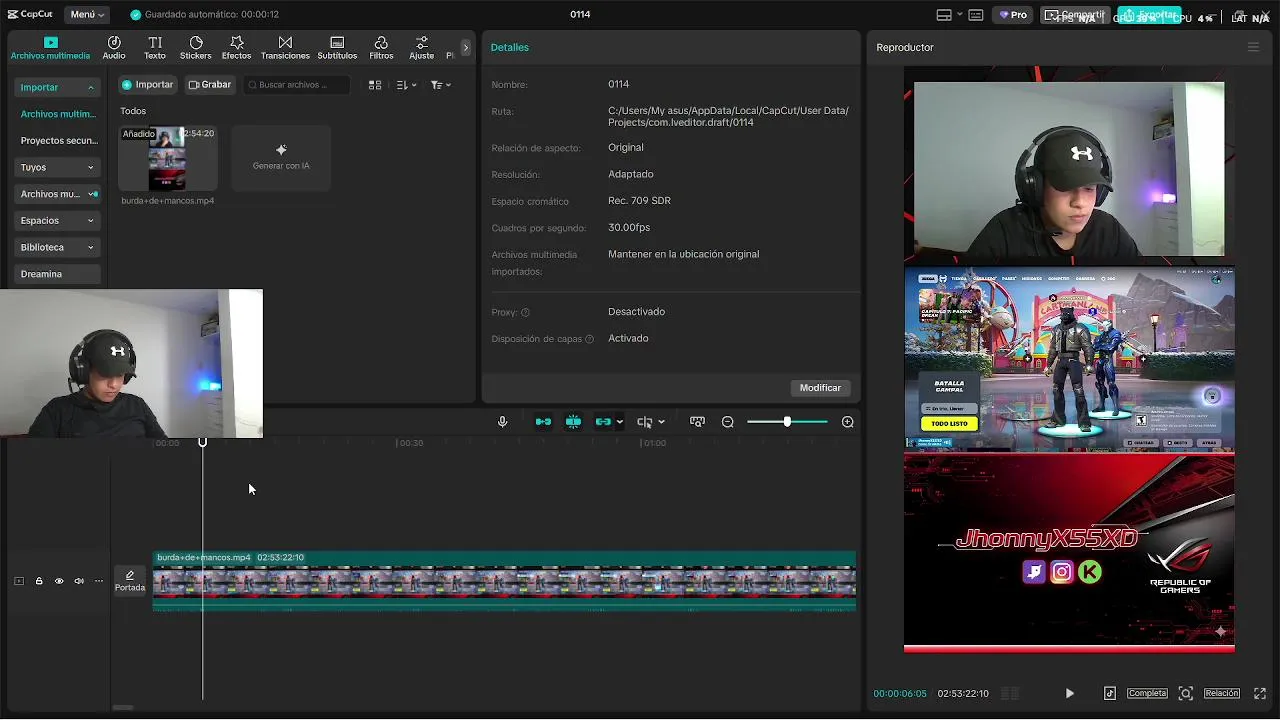This screenshot has height=720, width=1280.
Task: Click the Importar button in media panel
Action: 147,85
